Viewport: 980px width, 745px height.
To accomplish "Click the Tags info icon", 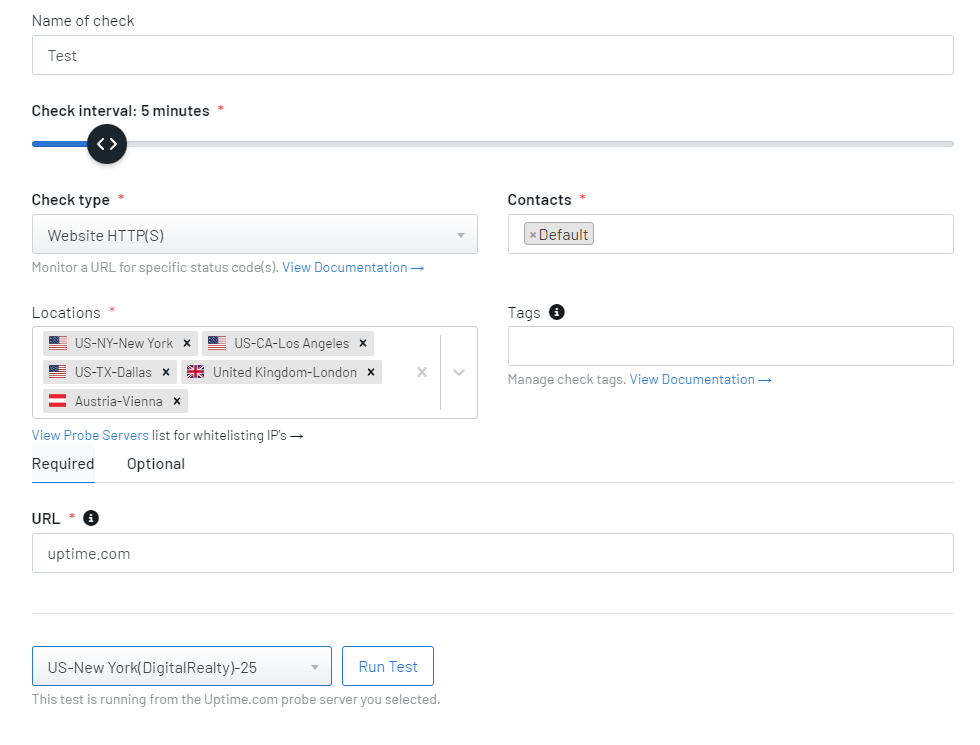I will click(556, 312).
